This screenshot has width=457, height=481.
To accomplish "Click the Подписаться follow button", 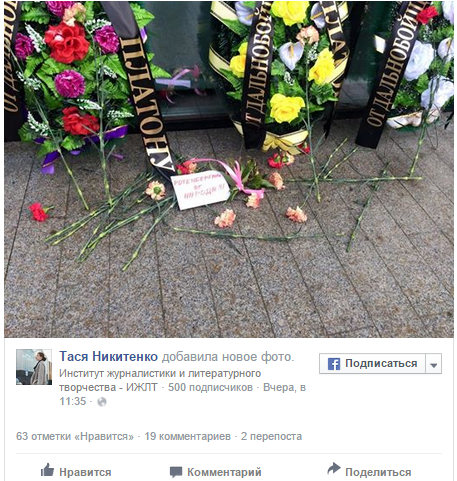I will point(372,364).
